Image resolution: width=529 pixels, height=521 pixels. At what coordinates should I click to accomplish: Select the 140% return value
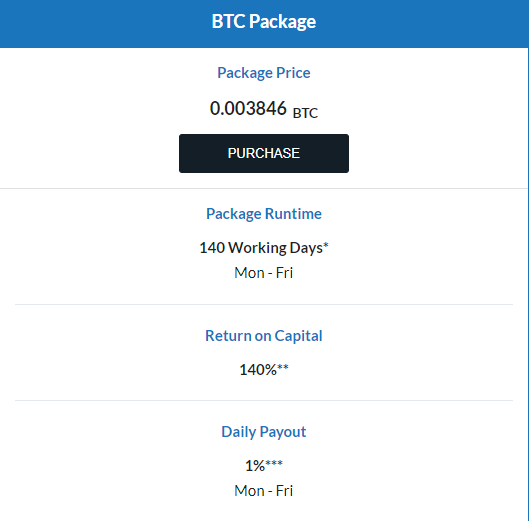point(258,370)
